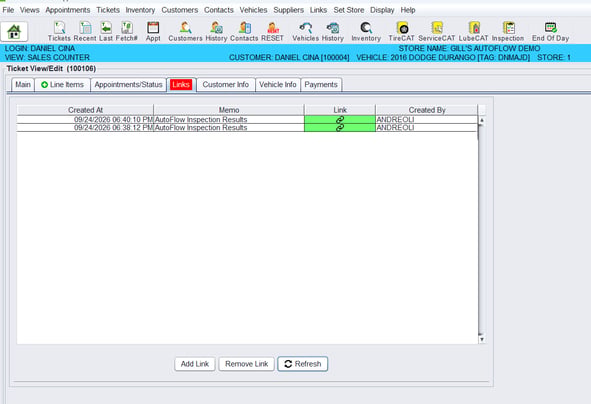The height and width of the screenshot is (404, 591).
Task: Click the table scrollbar down arrow
Action: click(x=482, y=339)
